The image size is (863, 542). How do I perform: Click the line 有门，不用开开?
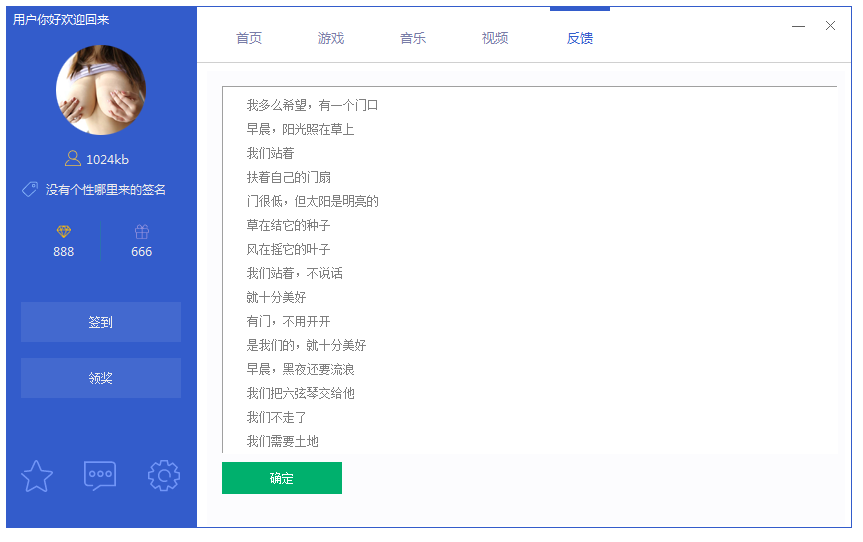(288, 321)
